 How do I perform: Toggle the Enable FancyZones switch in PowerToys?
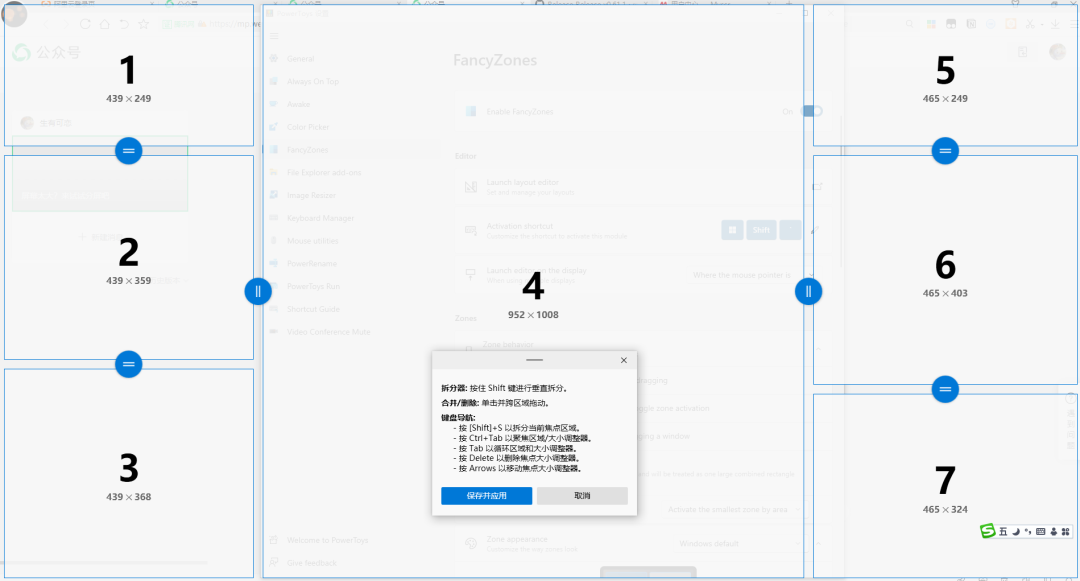(813, 111)
